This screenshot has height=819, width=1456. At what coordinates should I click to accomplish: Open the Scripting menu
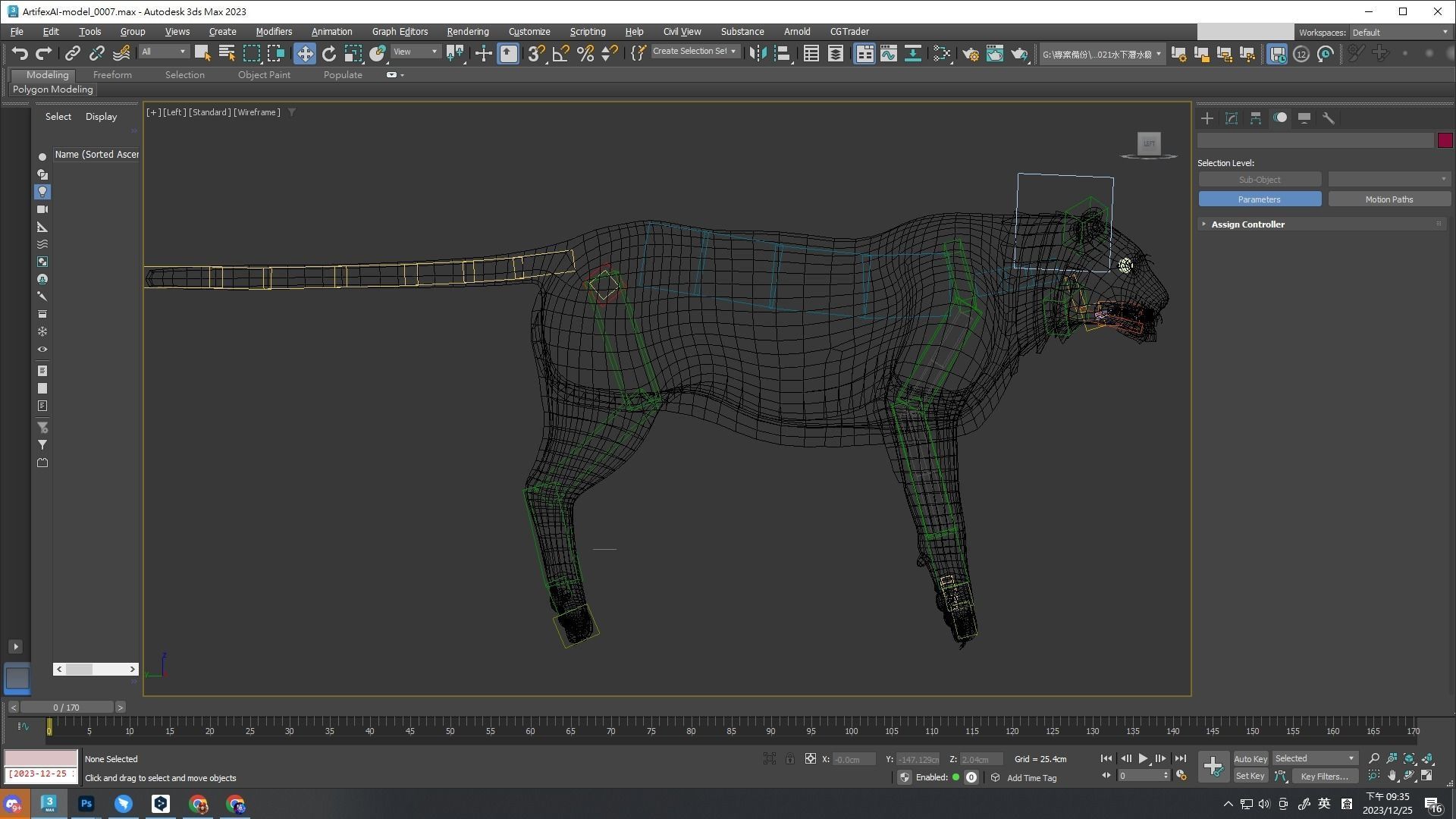pos(588,32)
